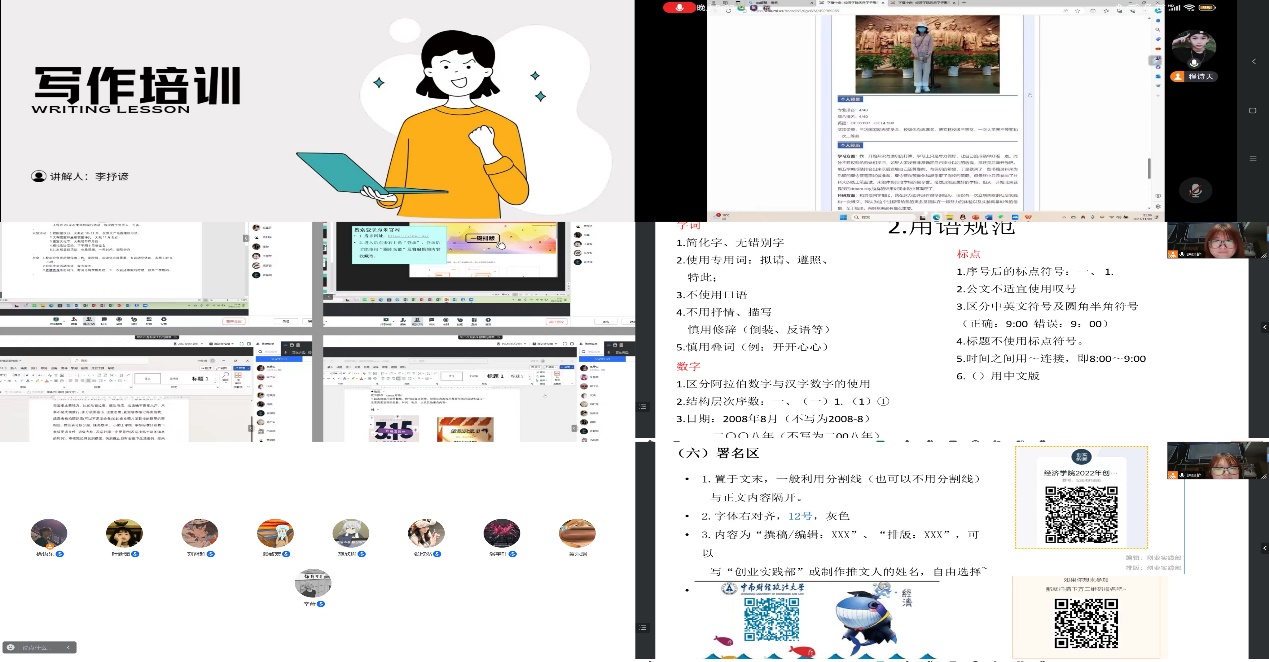Open the three-line recents navigation icon
The image size is (1269, 662).
click(1254, 157)
